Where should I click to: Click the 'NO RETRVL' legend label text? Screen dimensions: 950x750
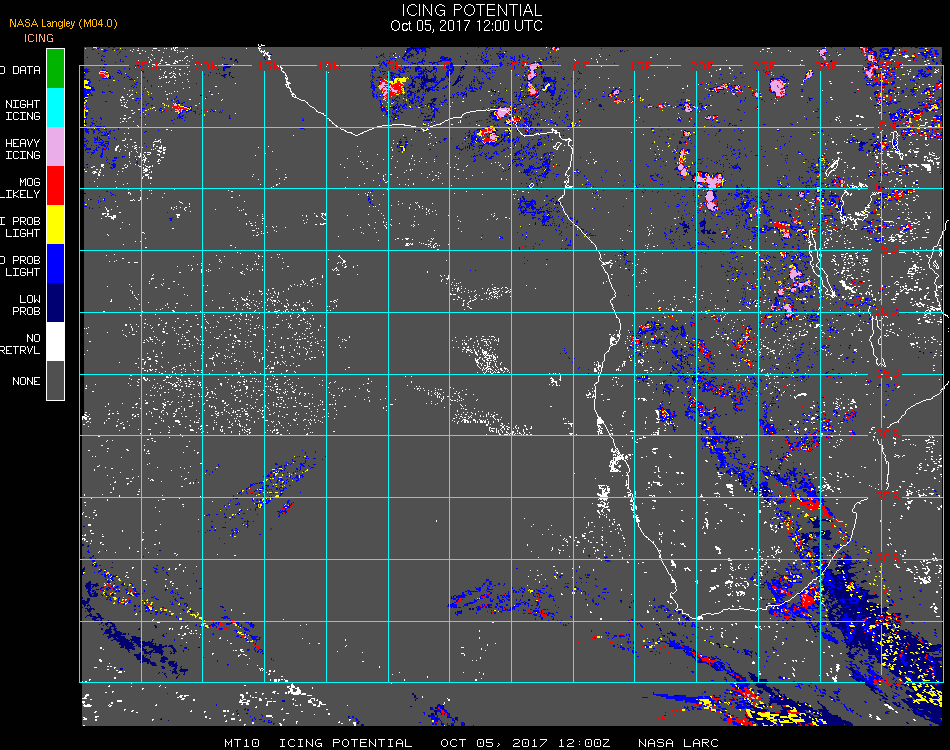click(21, 344)
